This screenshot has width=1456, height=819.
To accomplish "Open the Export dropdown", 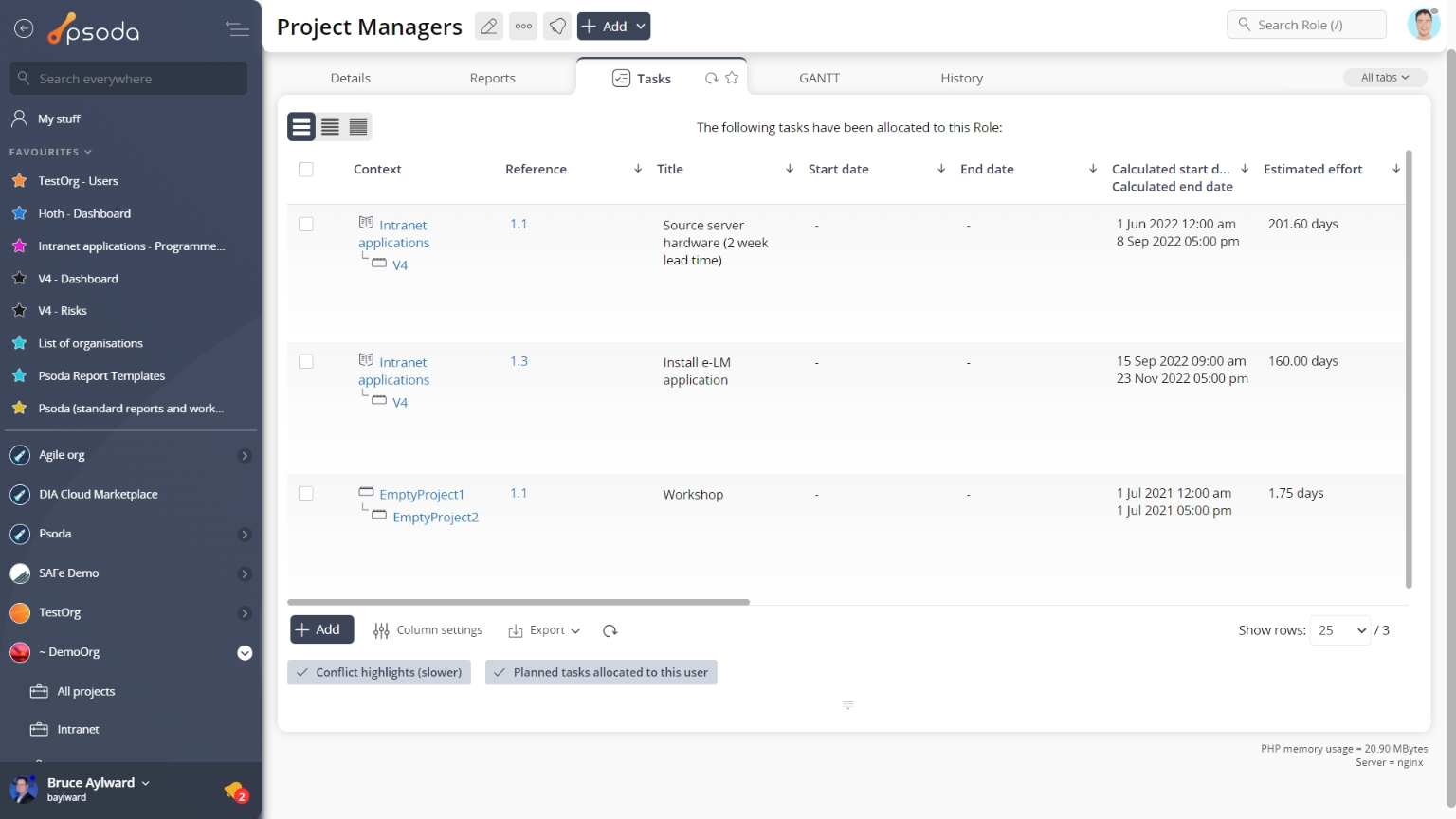I will click(x=544, y=630).
